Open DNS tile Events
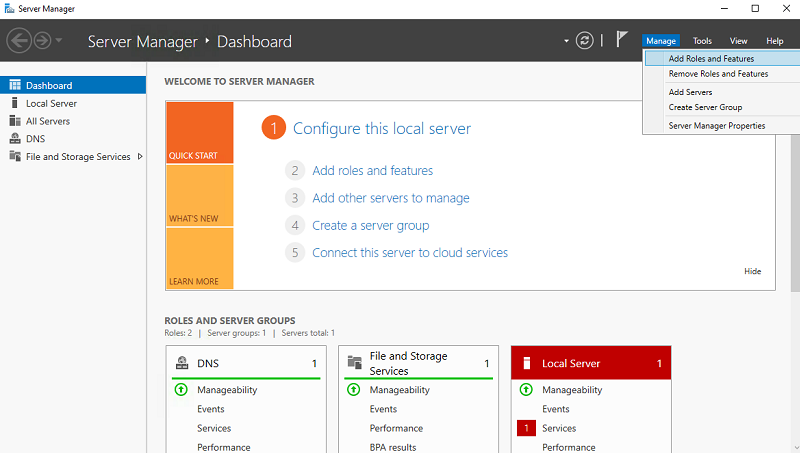Viewport: 800px width, 453px height. (x=211, y=409)
